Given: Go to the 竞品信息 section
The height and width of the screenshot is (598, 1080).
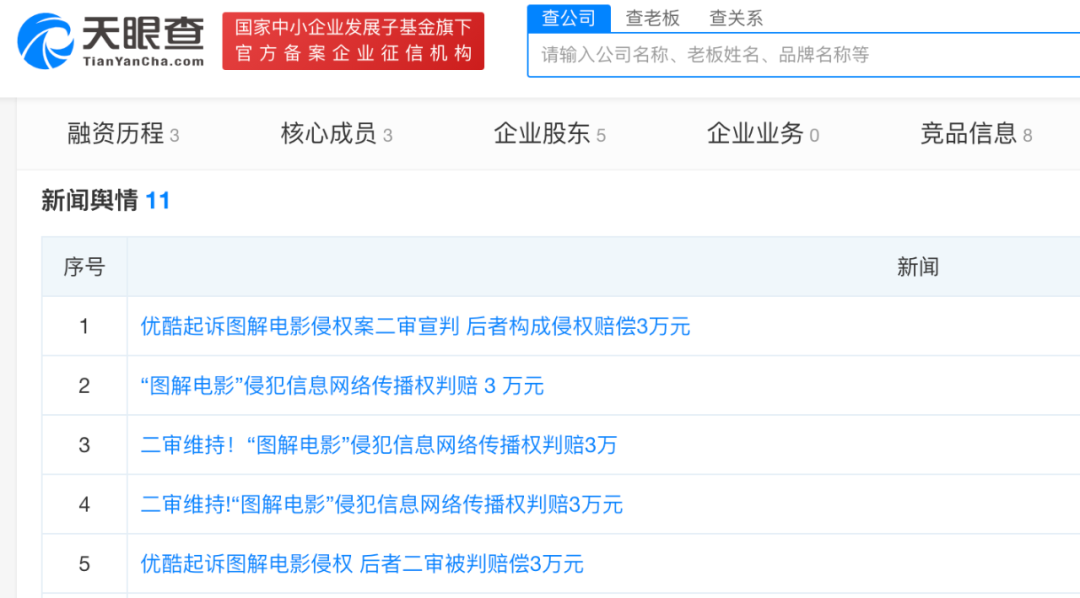Looking at the screenshot, I should (x=976, y=134).
